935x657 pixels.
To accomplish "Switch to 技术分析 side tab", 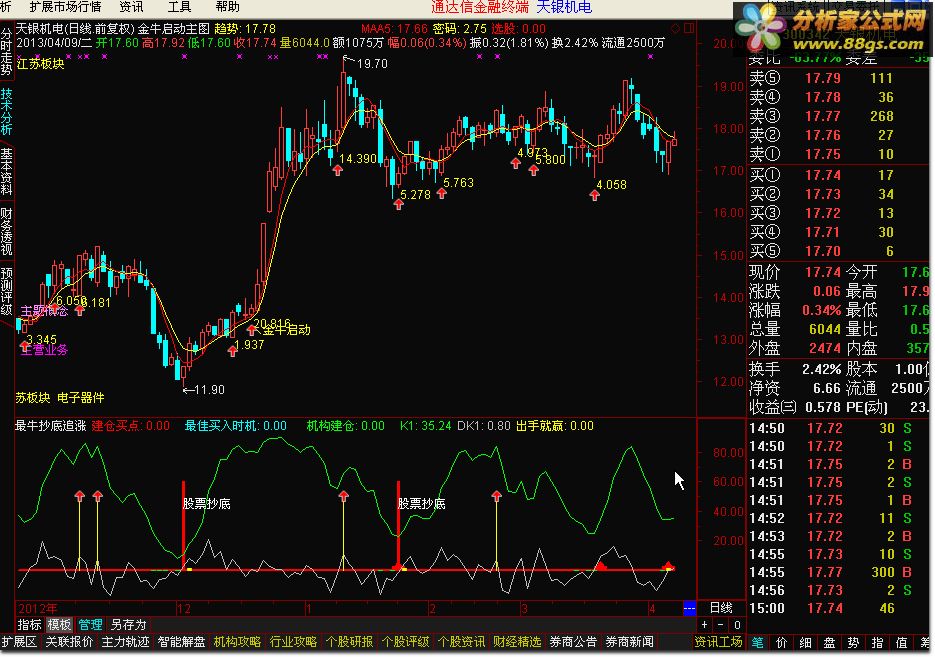I will tap(7, 111).
